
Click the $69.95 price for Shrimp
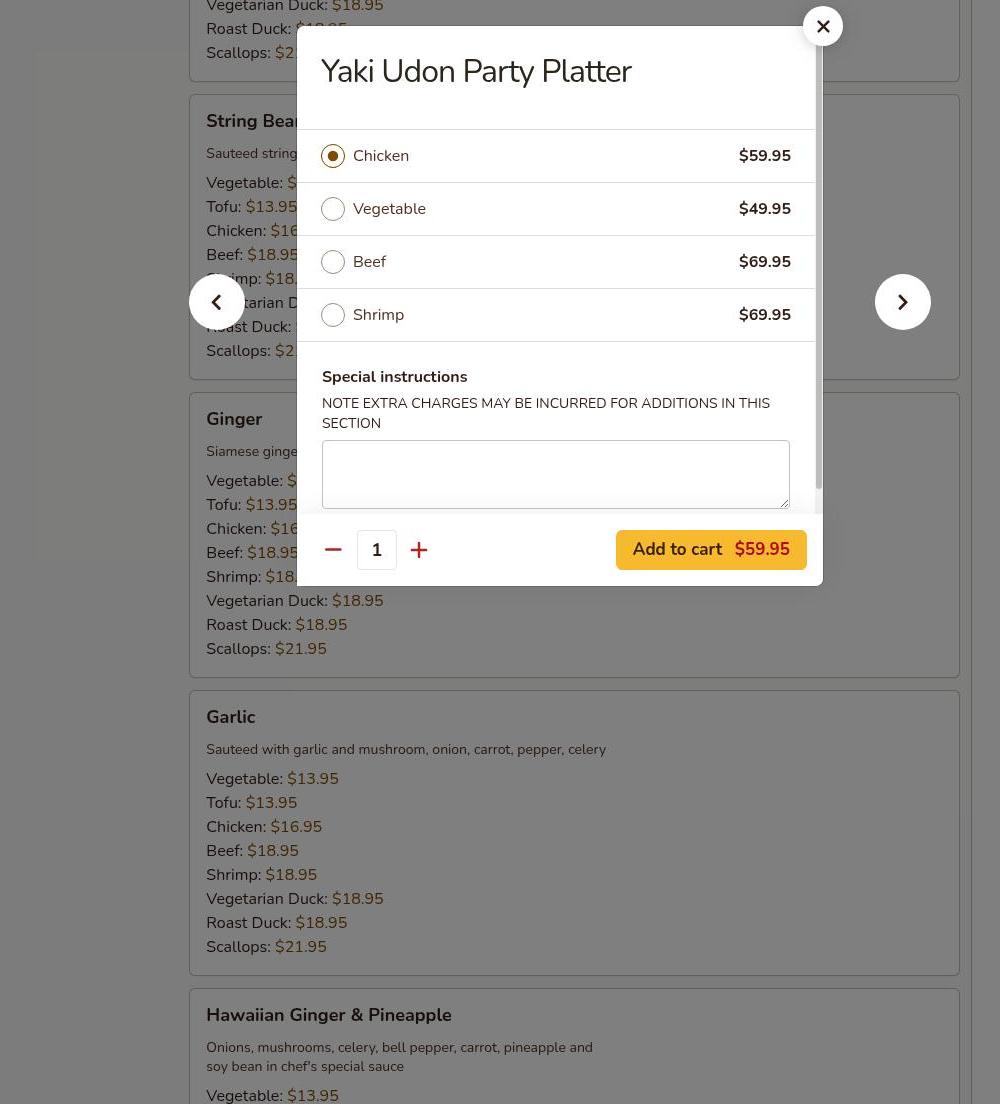764,315
